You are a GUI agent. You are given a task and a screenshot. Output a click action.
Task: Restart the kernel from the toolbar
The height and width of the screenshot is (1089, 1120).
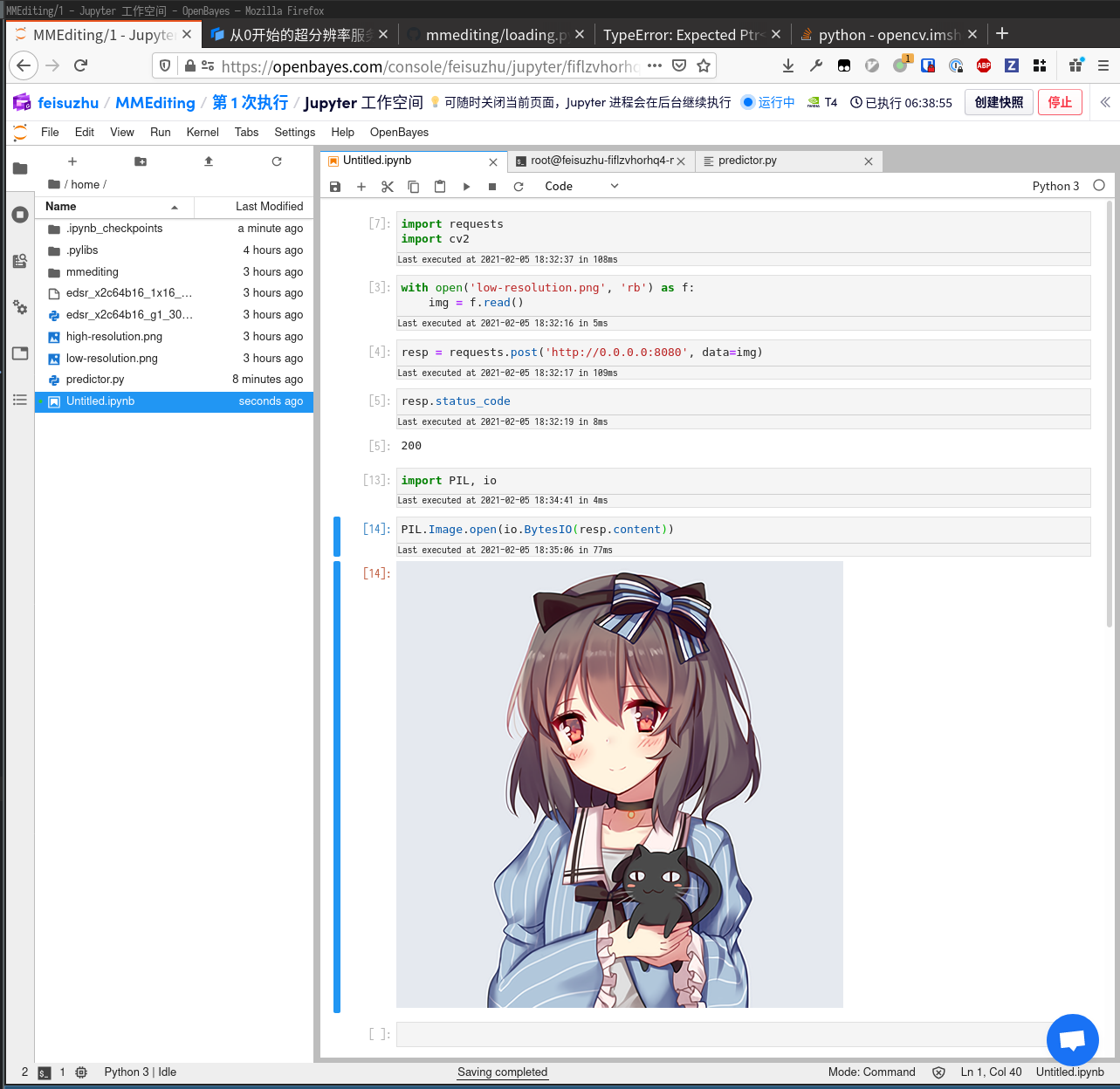pos(519,187)
